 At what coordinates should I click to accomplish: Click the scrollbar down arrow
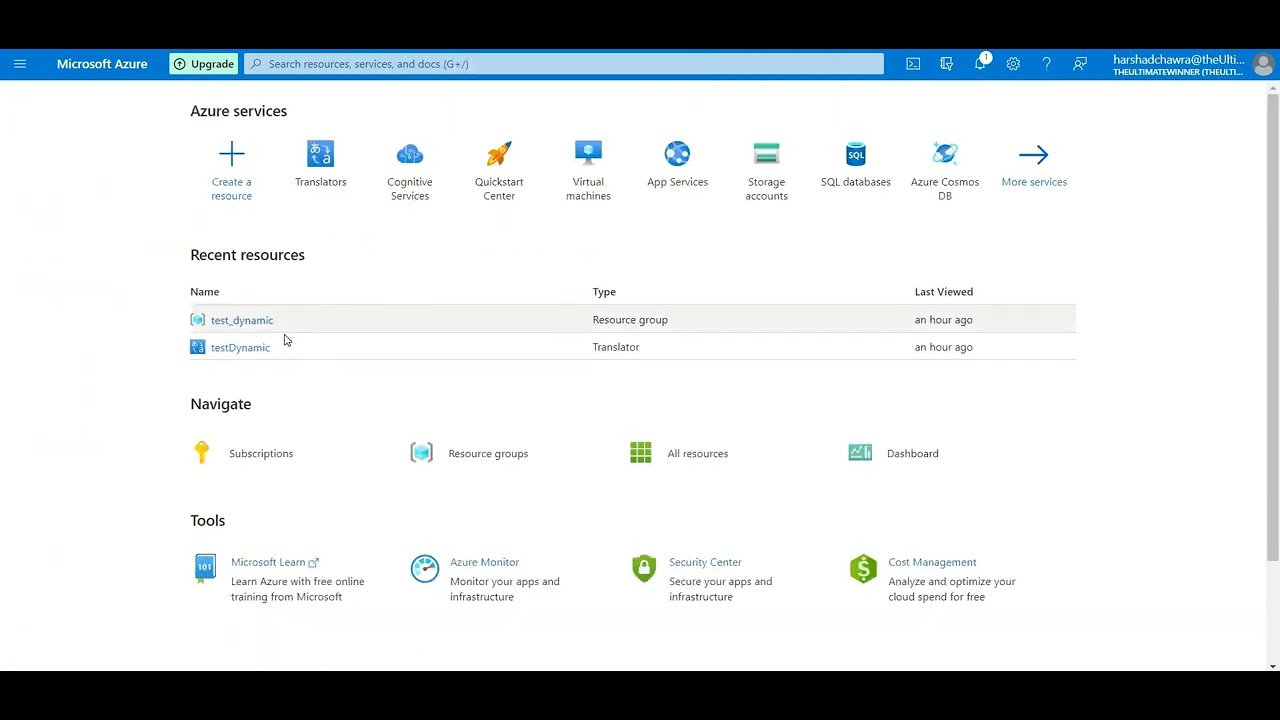coord(1273,666)
